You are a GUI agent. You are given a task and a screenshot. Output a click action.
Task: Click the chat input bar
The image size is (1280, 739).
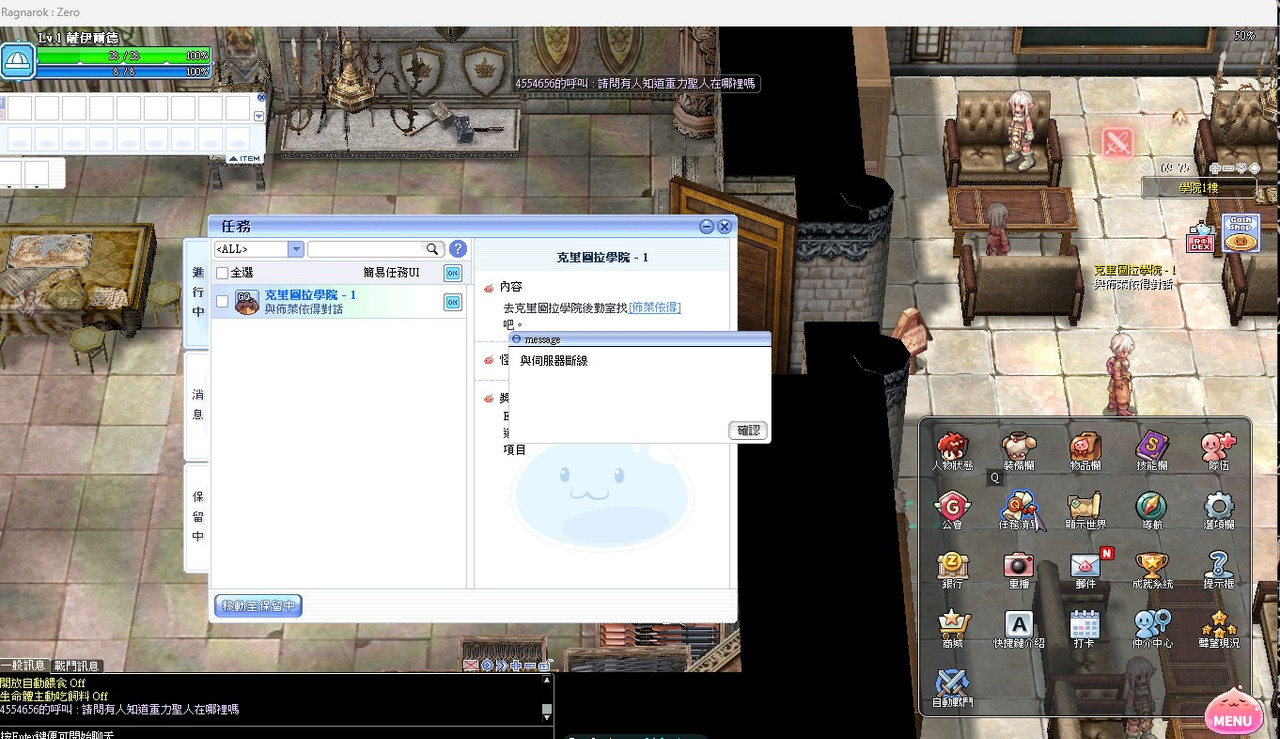[276, 733]
